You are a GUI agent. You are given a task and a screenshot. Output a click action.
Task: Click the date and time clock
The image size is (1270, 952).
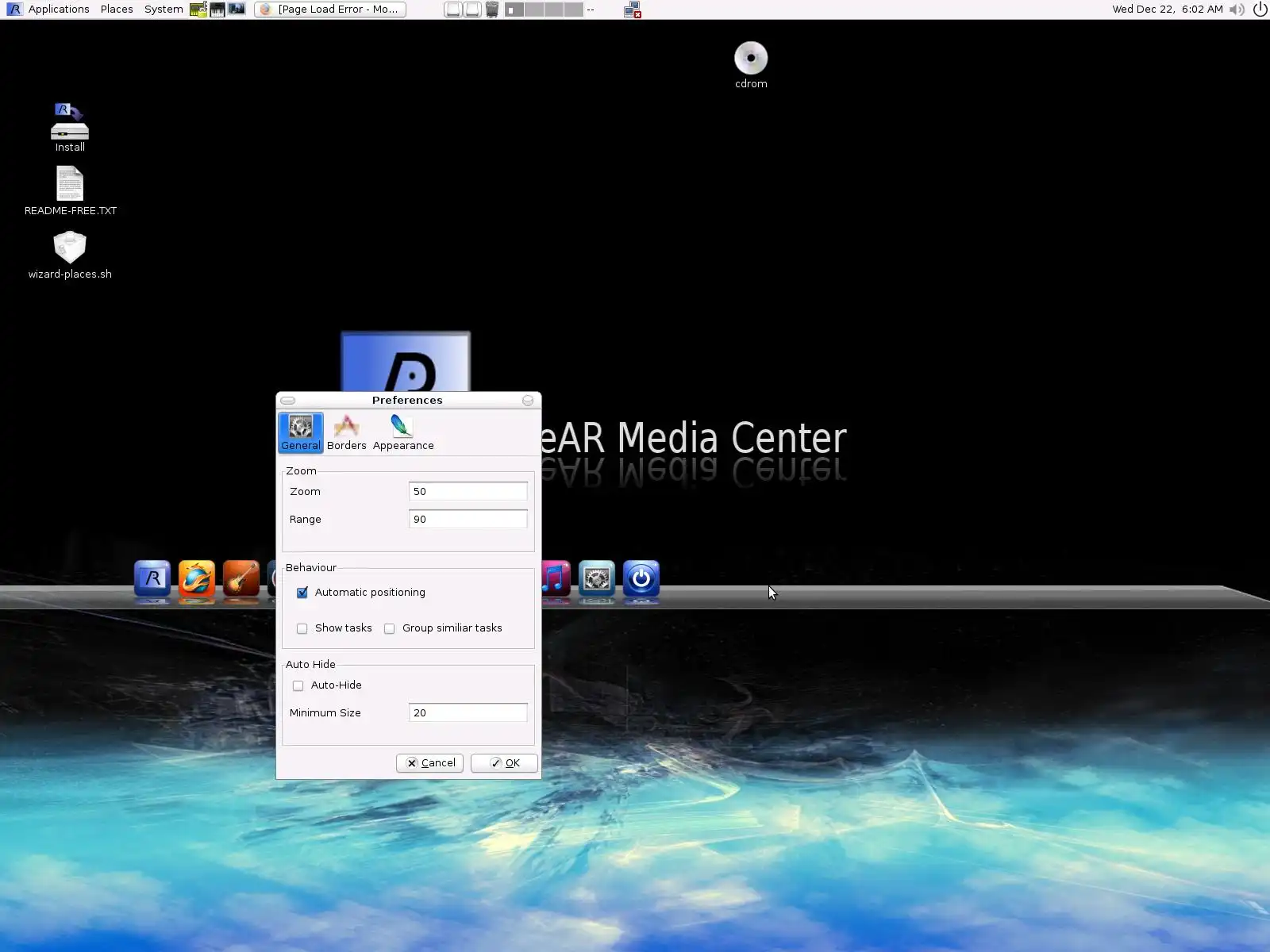[x=1168, y=10]
